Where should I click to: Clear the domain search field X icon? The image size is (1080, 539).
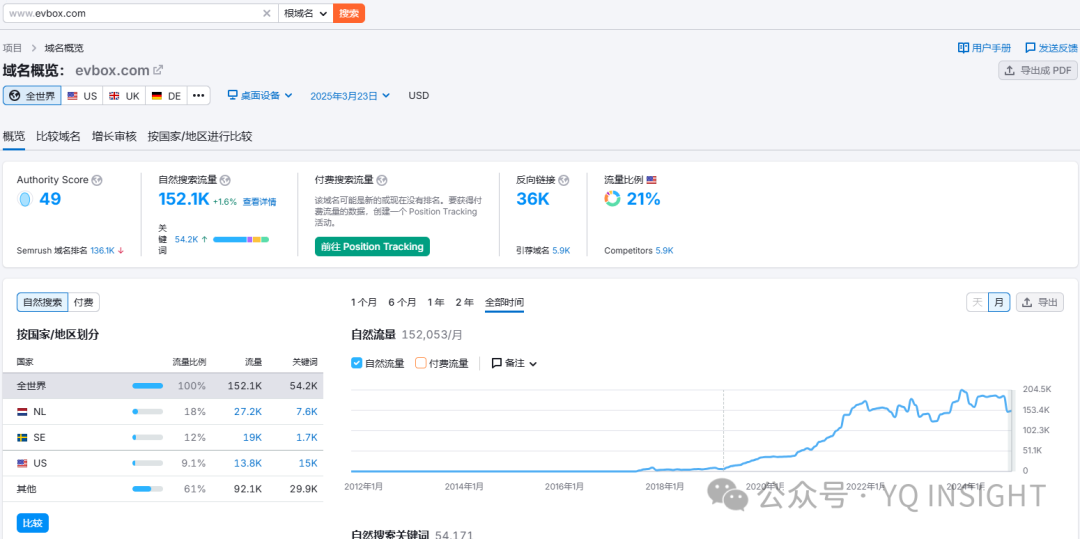(267, 13)
